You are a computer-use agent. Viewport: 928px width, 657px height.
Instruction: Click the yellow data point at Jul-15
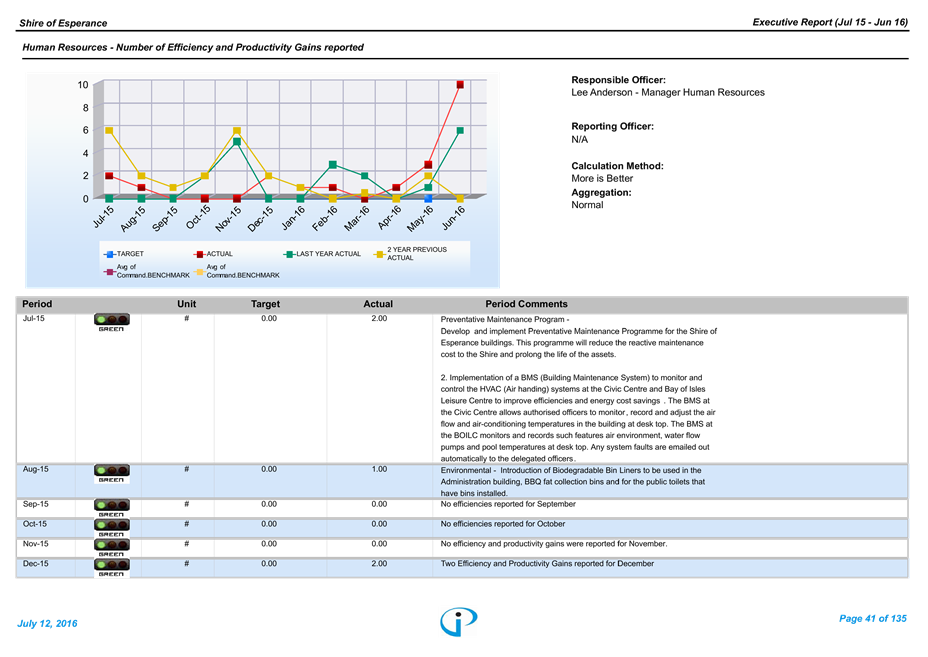pos(109,130)
